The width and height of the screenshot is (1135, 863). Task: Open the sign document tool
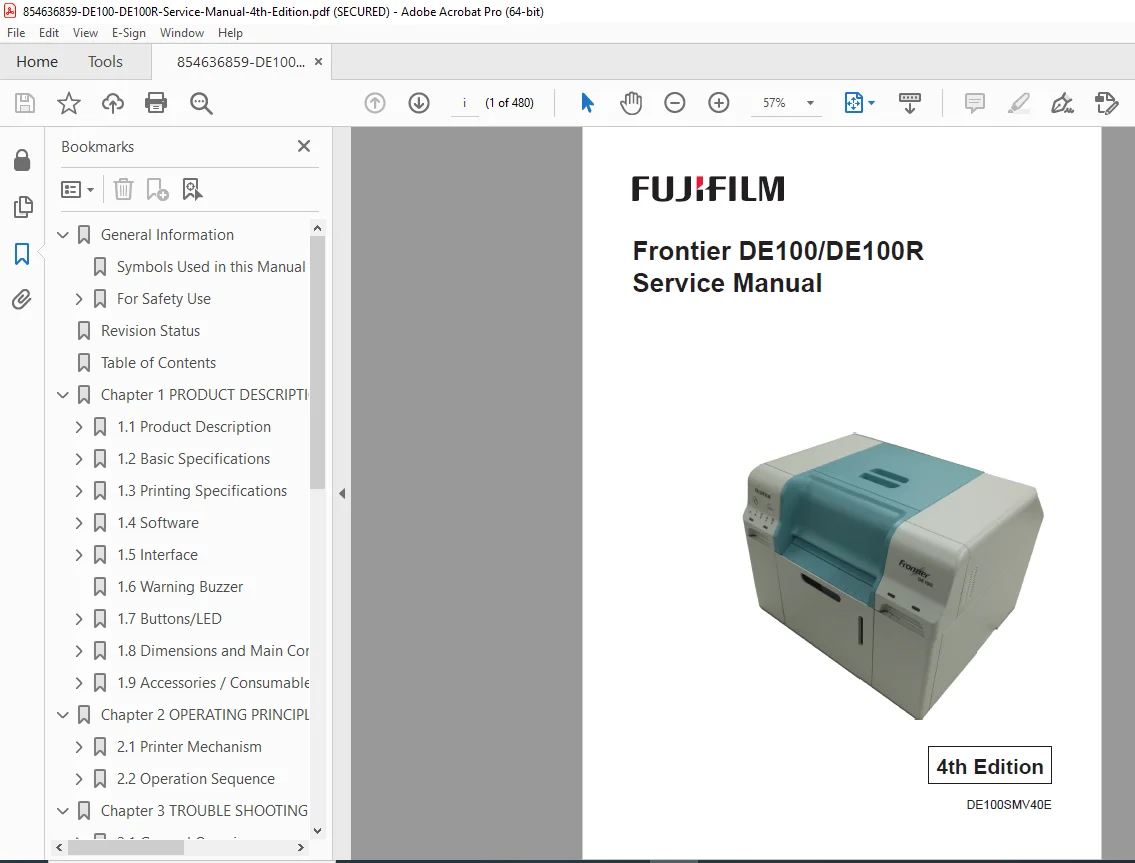coord(1063,103)
